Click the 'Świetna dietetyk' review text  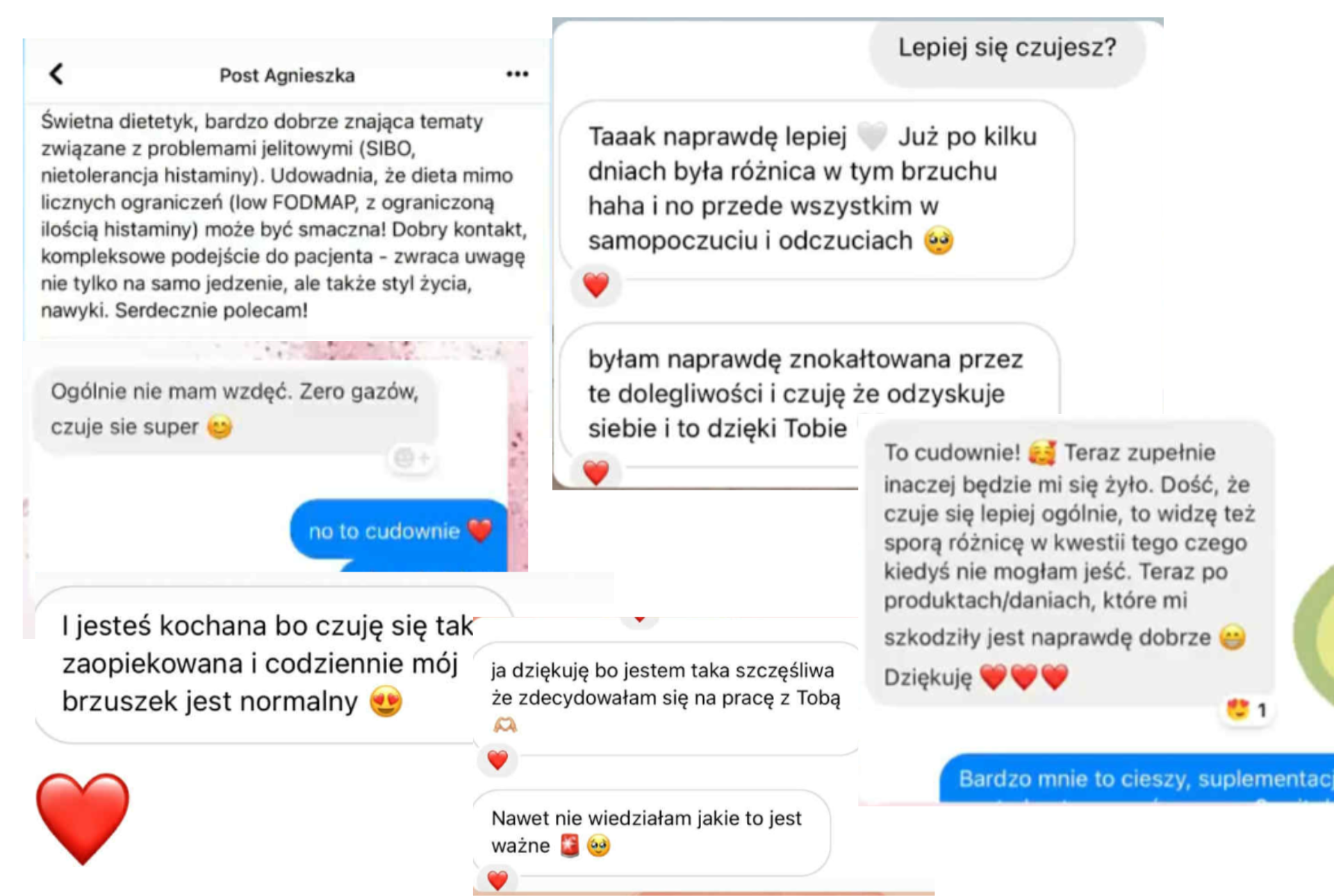coord(283,215)
